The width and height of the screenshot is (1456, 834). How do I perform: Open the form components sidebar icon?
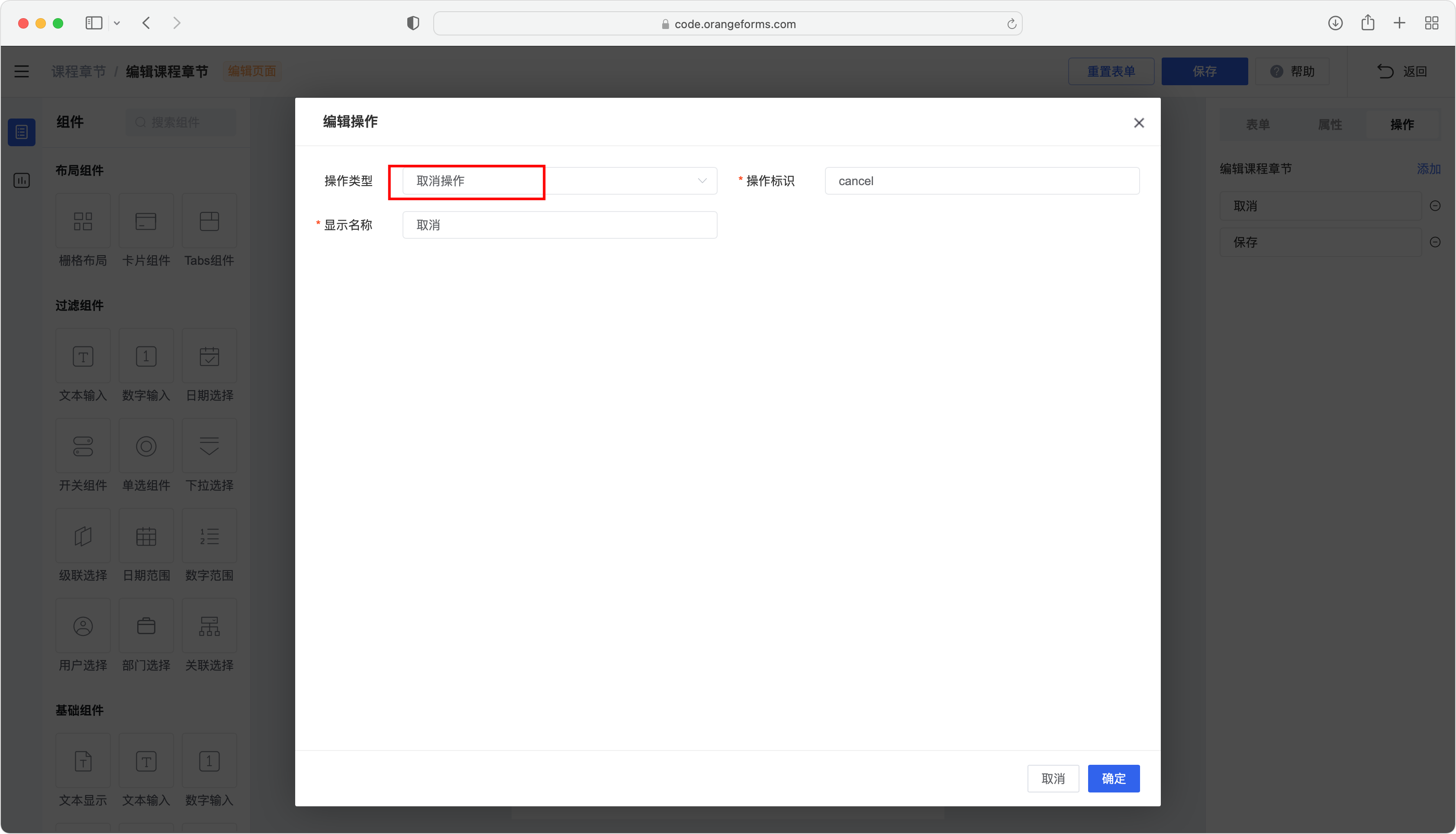22,132
